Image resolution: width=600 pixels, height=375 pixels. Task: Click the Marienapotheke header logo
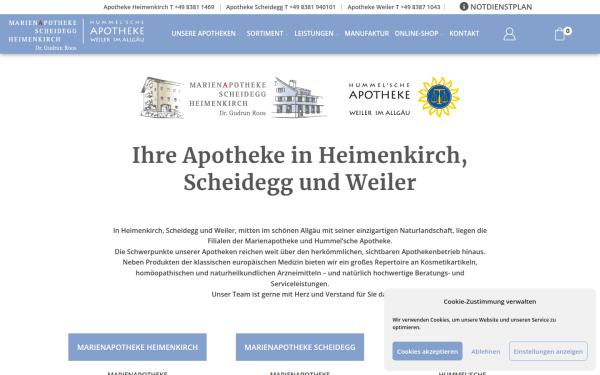pyautogui.click(x=42, y=35)
